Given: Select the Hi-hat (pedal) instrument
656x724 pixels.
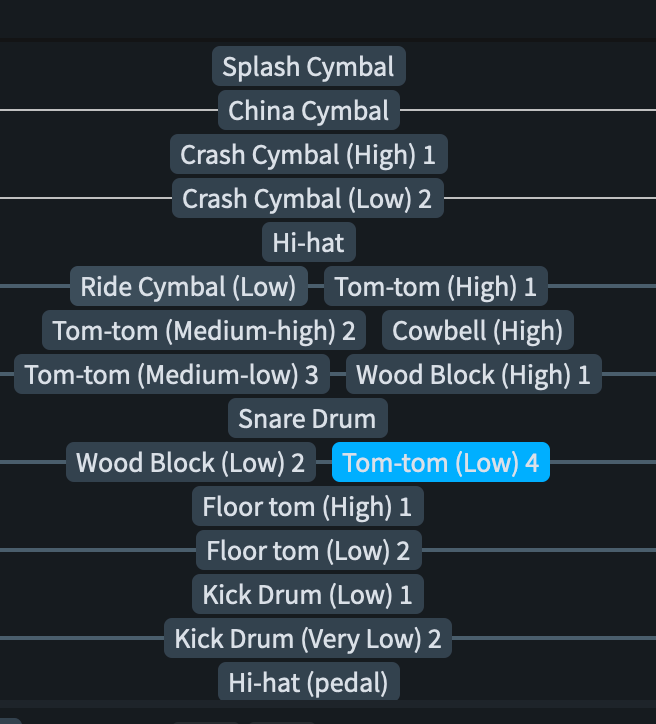Looking at the screenshot, I should [308, 683].
